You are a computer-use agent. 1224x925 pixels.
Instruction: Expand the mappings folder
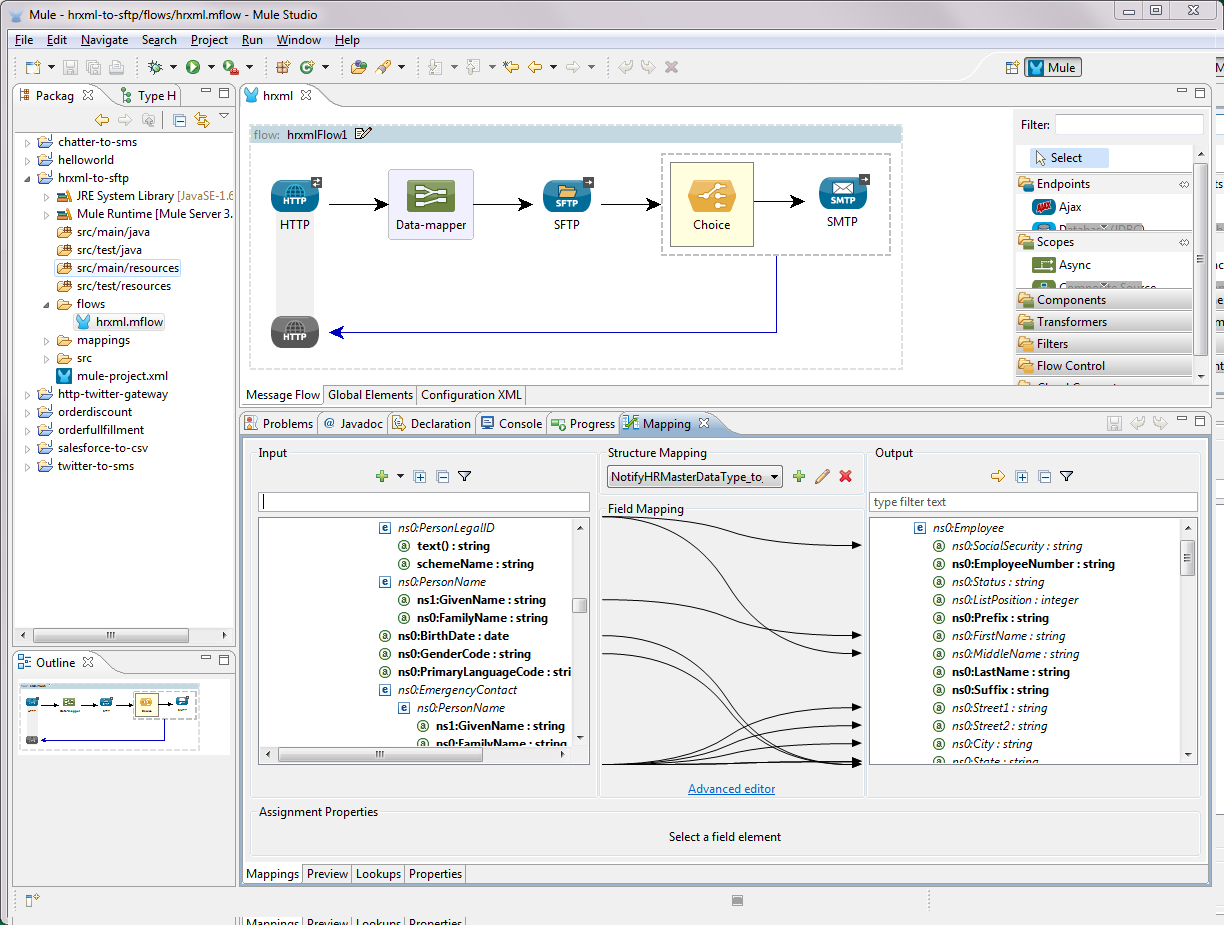47,340
